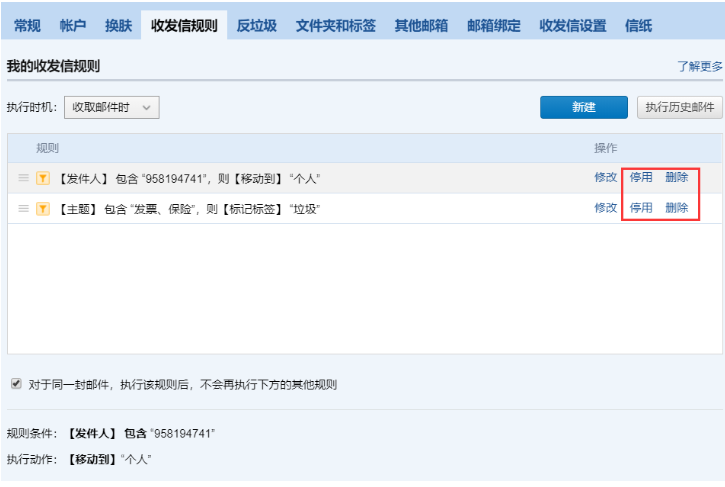Screen dimensions: 725x487
Task: Open the 帐户 settings tab
Action: (x=73, y=26)
